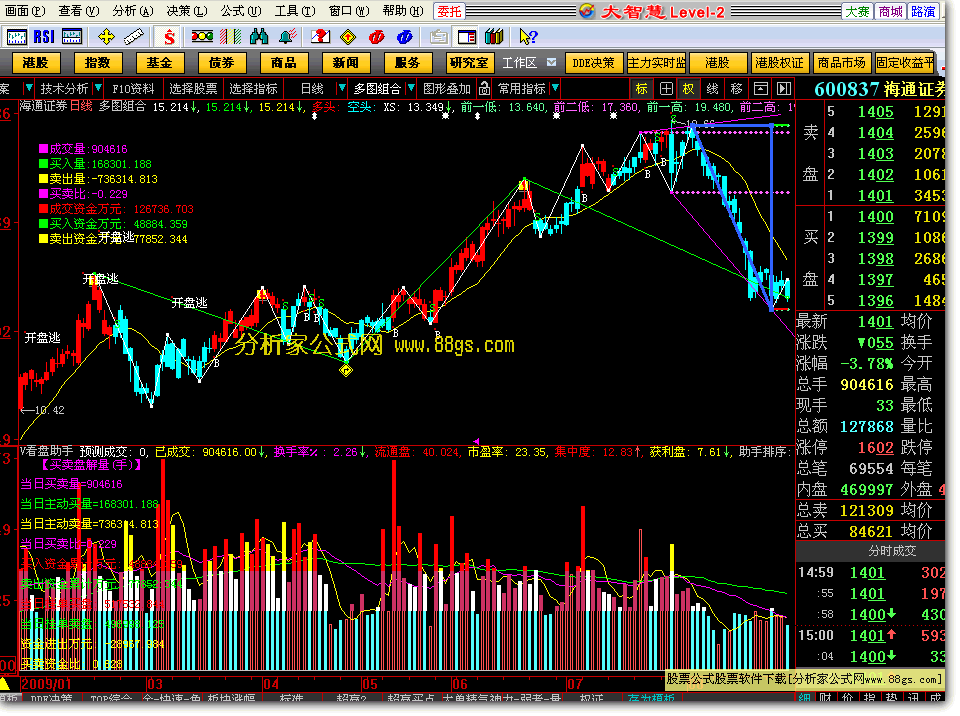
Task: Click the yellow four-way move arrows icon
Action: pyautogui.click(x=107, y=37)
